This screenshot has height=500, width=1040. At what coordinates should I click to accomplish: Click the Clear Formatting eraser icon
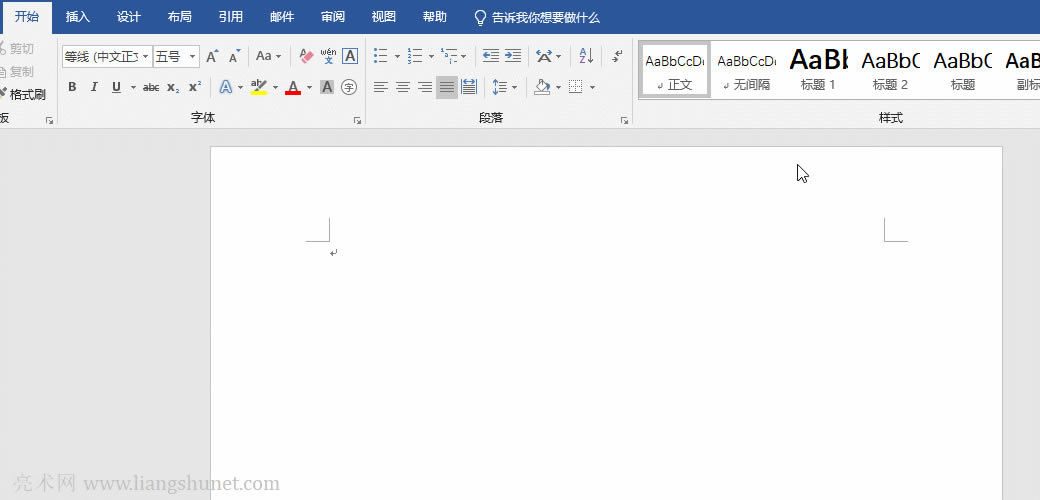point(306,57)
